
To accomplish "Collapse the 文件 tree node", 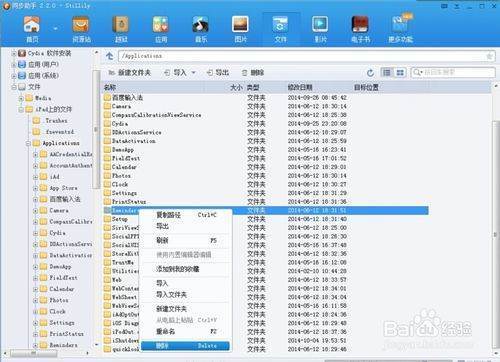I will [x=14, y=87].
